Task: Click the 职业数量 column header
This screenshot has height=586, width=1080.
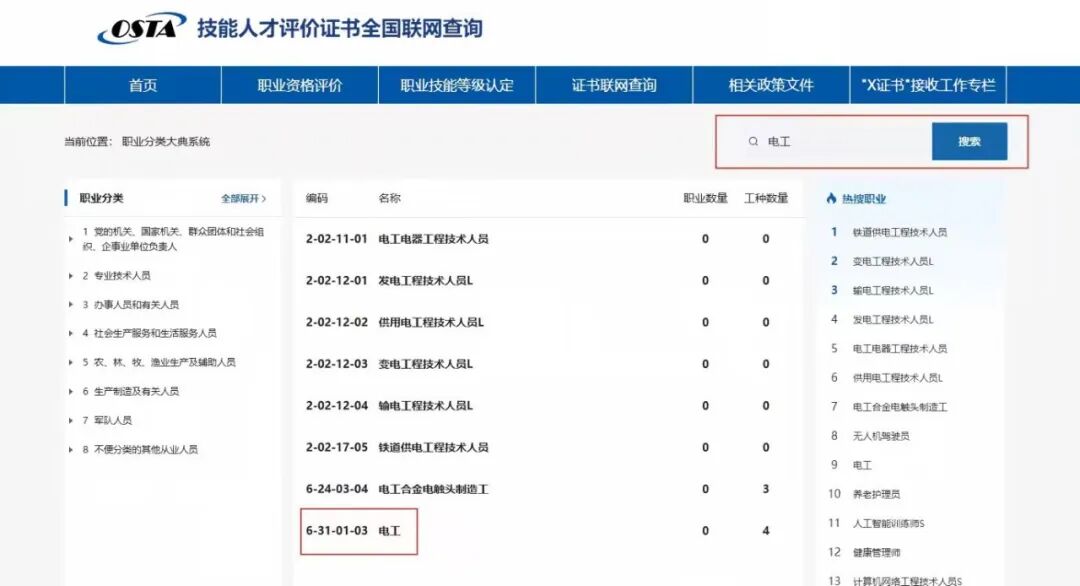Action: pyautogui.click(x=705, y=198)
